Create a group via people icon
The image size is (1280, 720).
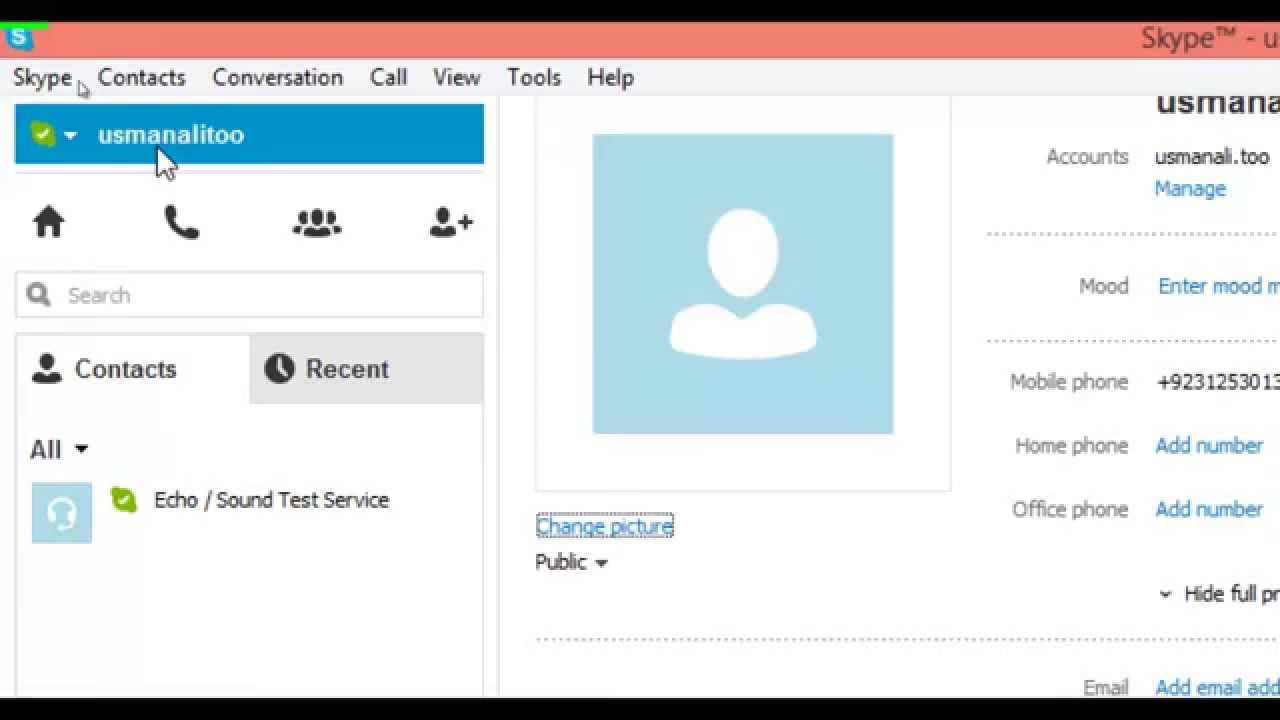(316, 222)
